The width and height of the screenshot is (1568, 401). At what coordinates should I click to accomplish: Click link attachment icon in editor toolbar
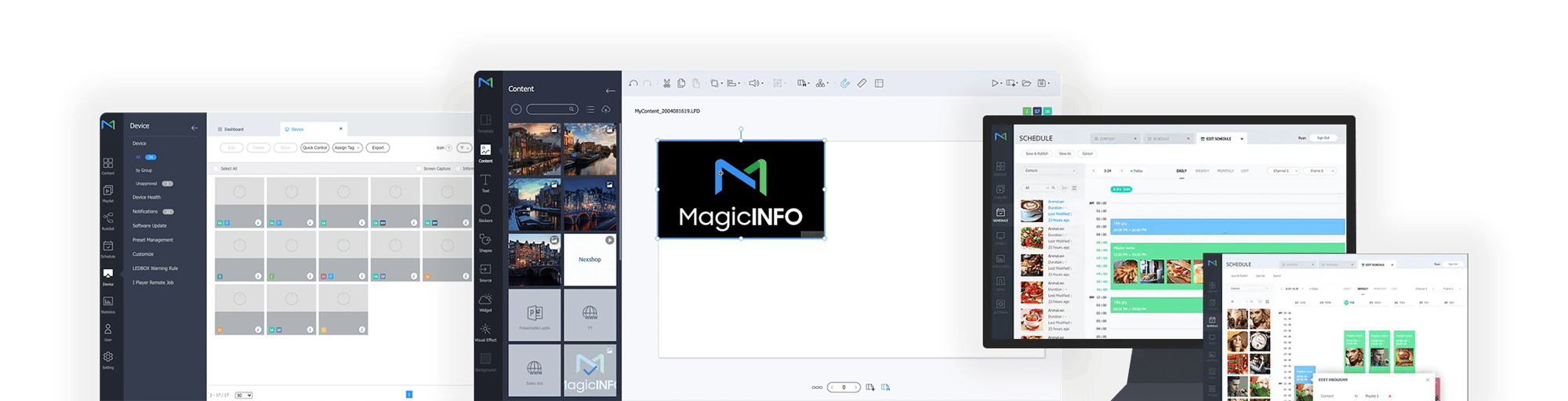click(844, 83)
